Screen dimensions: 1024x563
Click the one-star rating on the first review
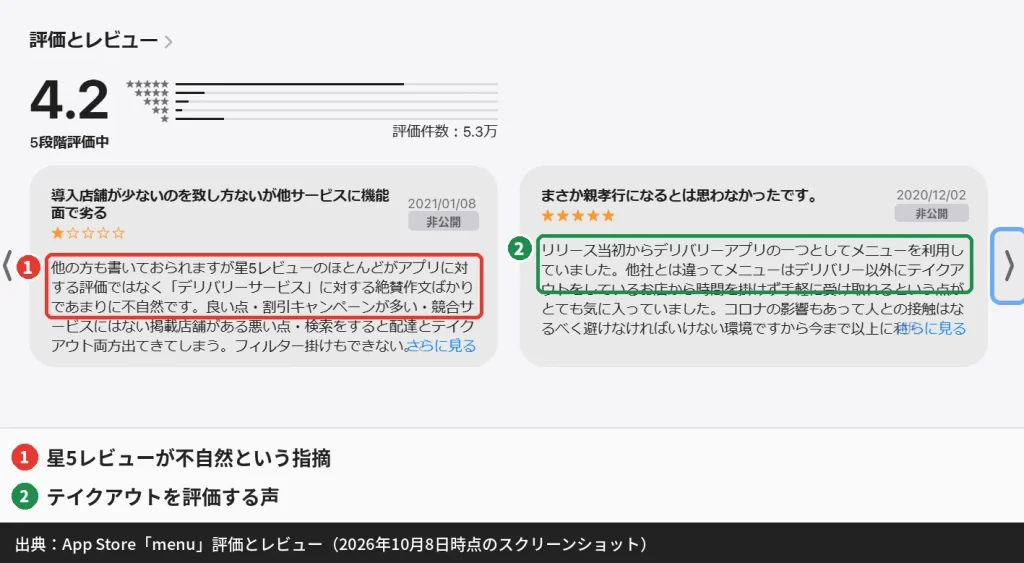[x=88, y=233]
